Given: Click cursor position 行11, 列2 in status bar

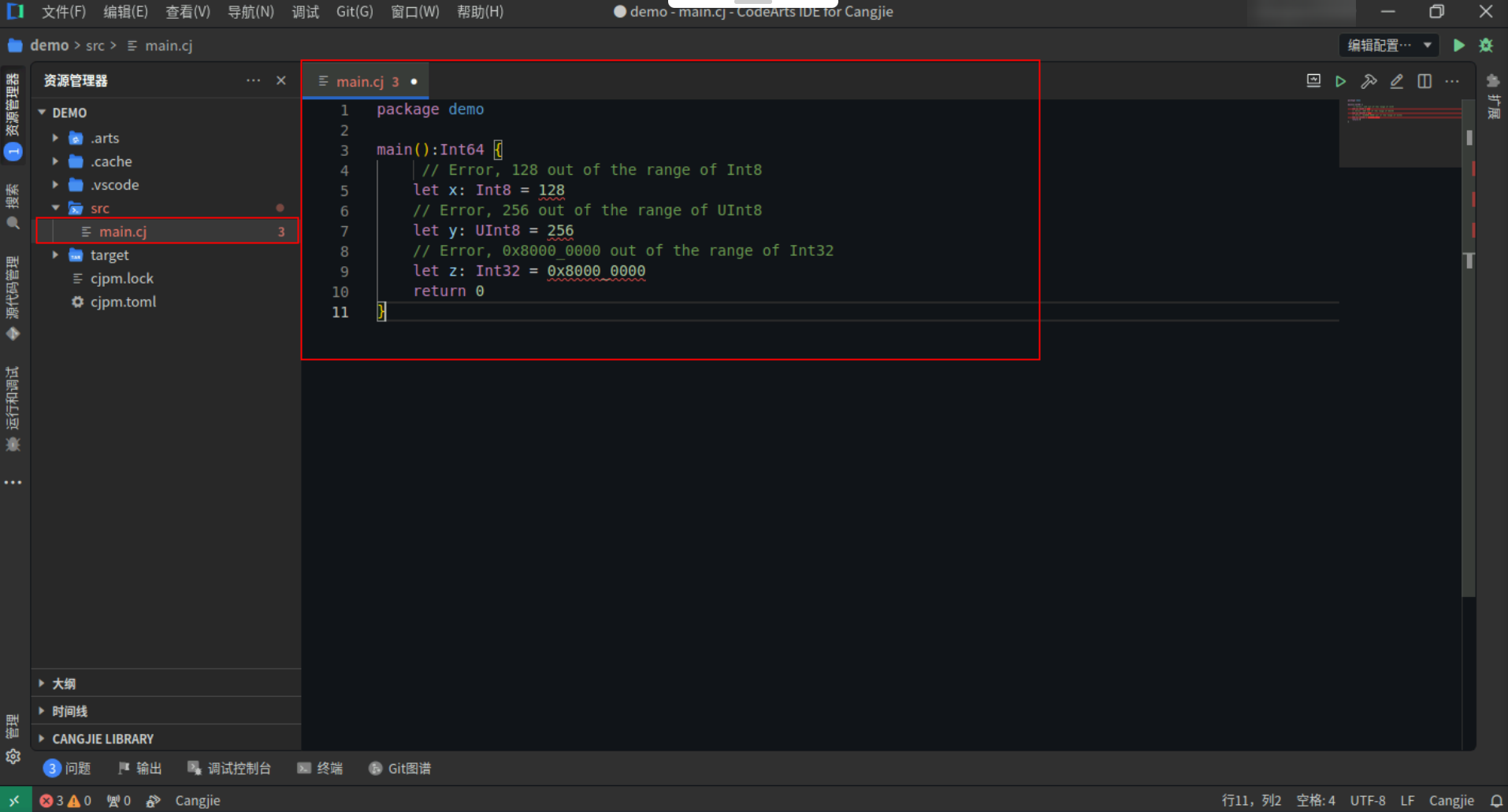Looking at the screenshot, I should [x=1251, y=800].
